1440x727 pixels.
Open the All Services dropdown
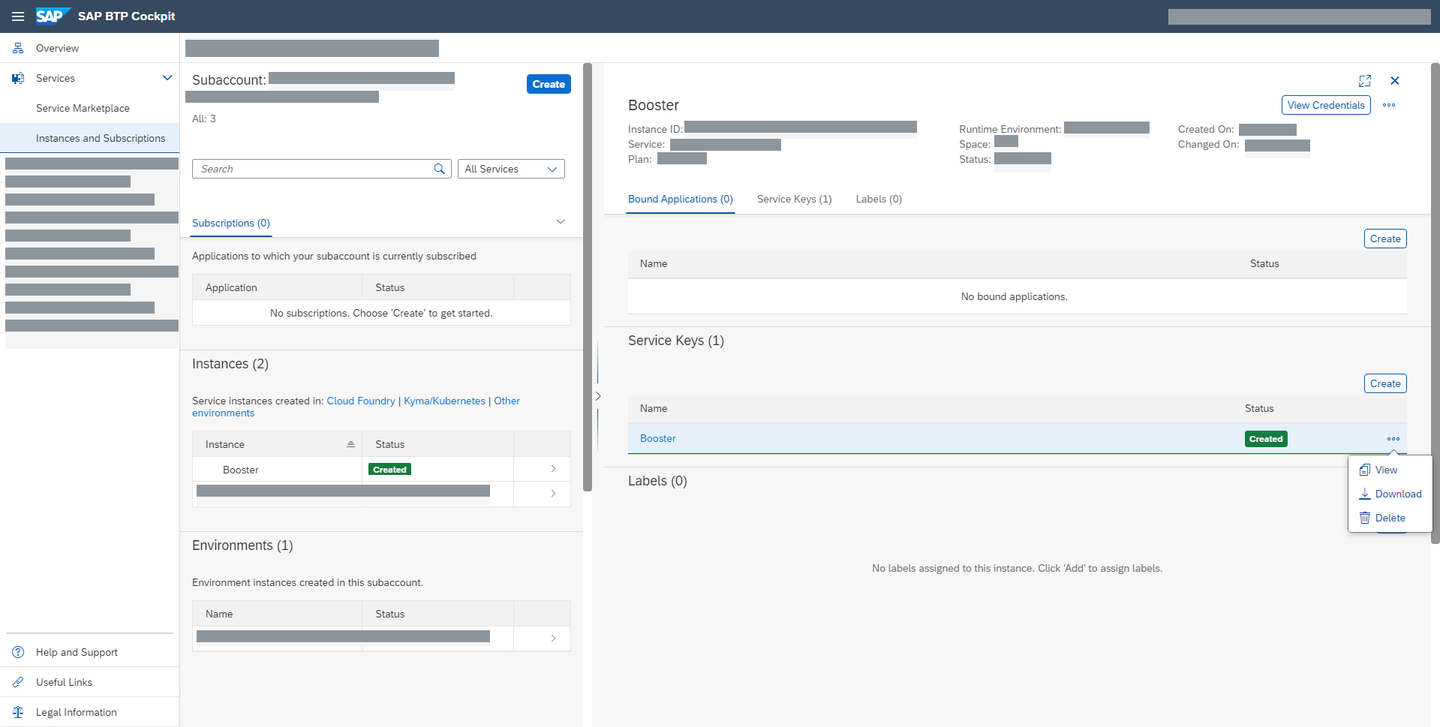pos(511,169)
